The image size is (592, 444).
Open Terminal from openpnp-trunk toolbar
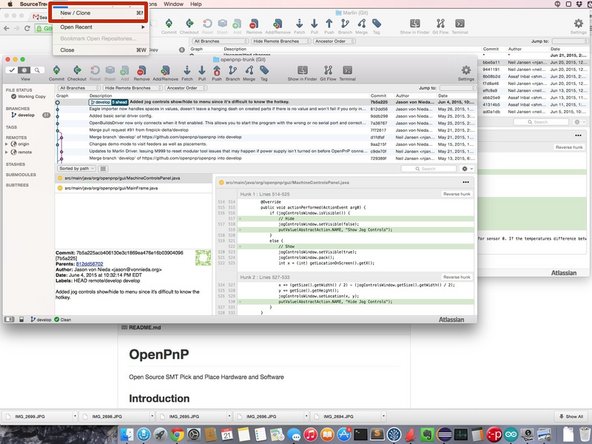347,72
